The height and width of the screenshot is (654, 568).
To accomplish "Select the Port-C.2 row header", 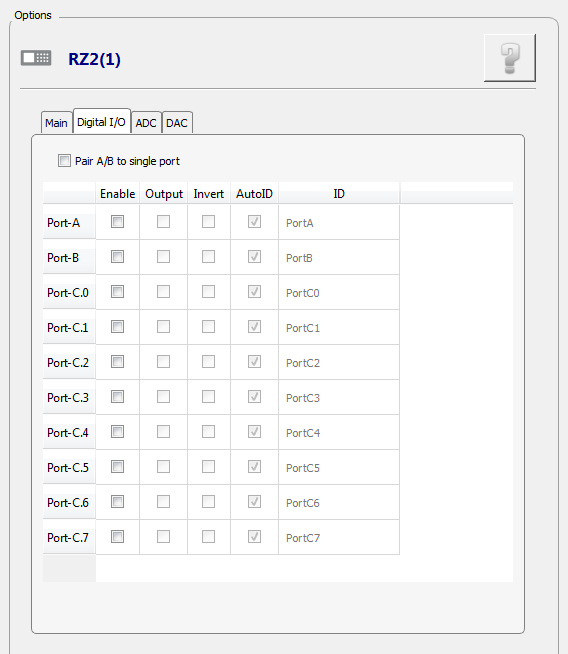I will tap(69, 362).
